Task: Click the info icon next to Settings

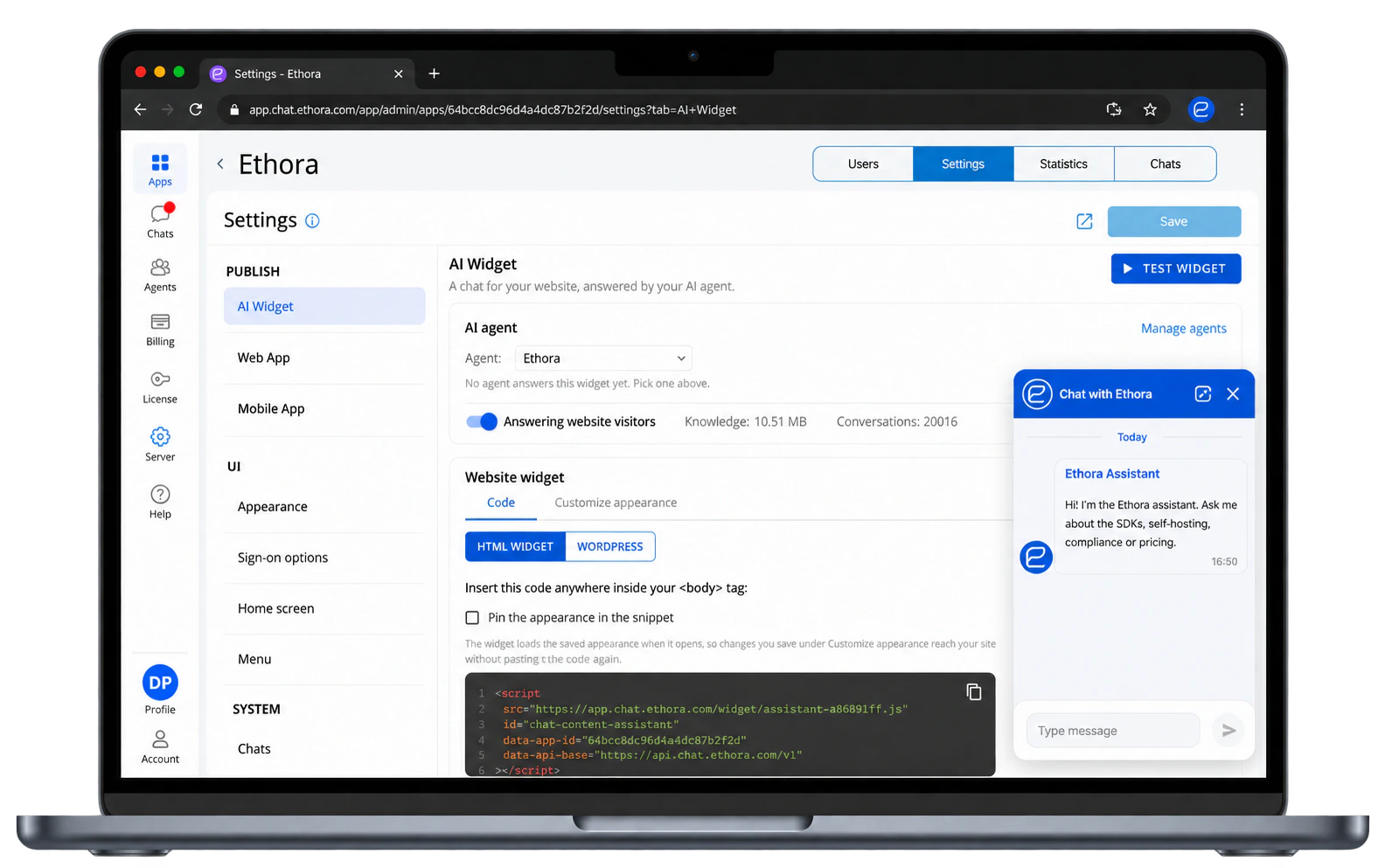Action: point(312,221)
